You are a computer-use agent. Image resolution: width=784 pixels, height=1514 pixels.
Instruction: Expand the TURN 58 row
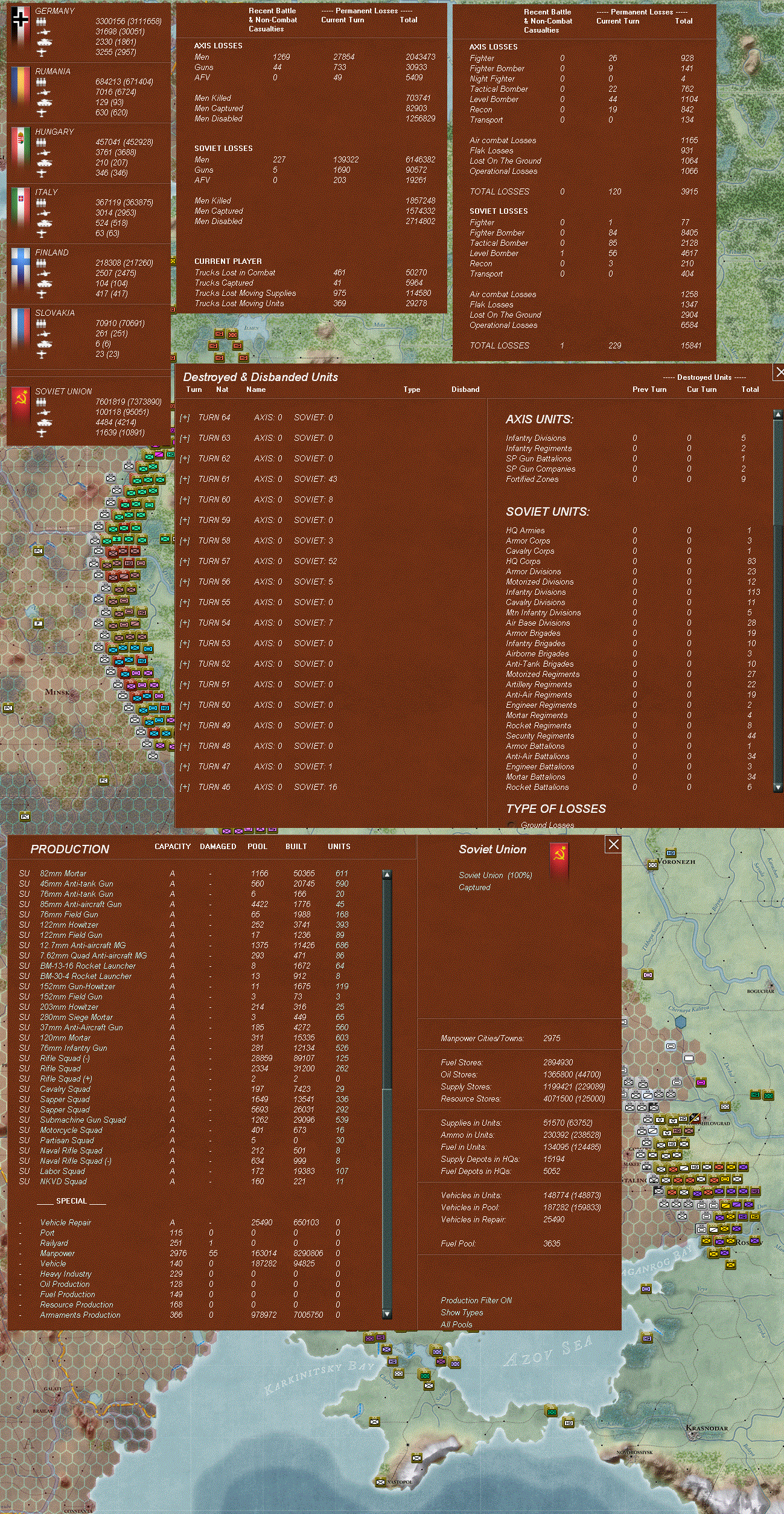click(185, 541)
